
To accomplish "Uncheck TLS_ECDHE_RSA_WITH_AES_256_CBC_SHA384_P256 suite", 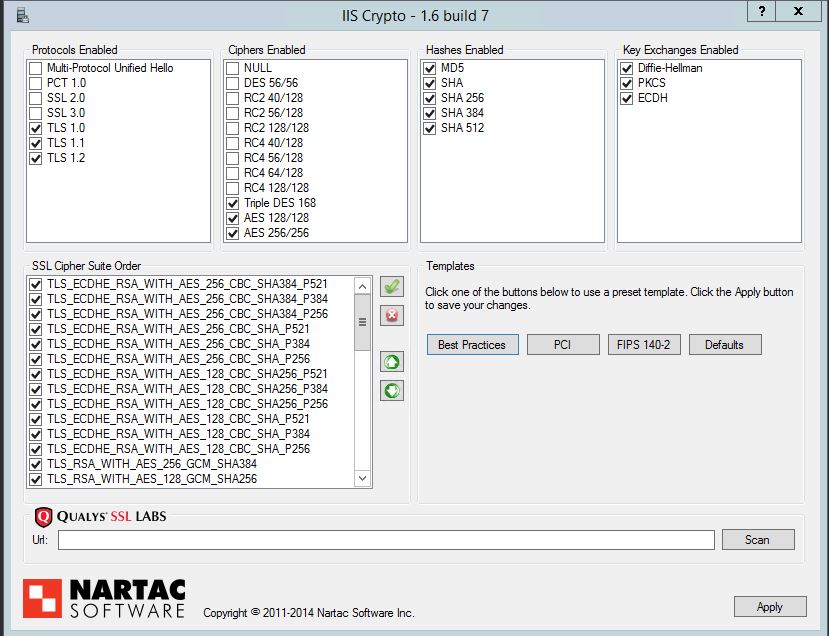I will click(x=35, y=314).
